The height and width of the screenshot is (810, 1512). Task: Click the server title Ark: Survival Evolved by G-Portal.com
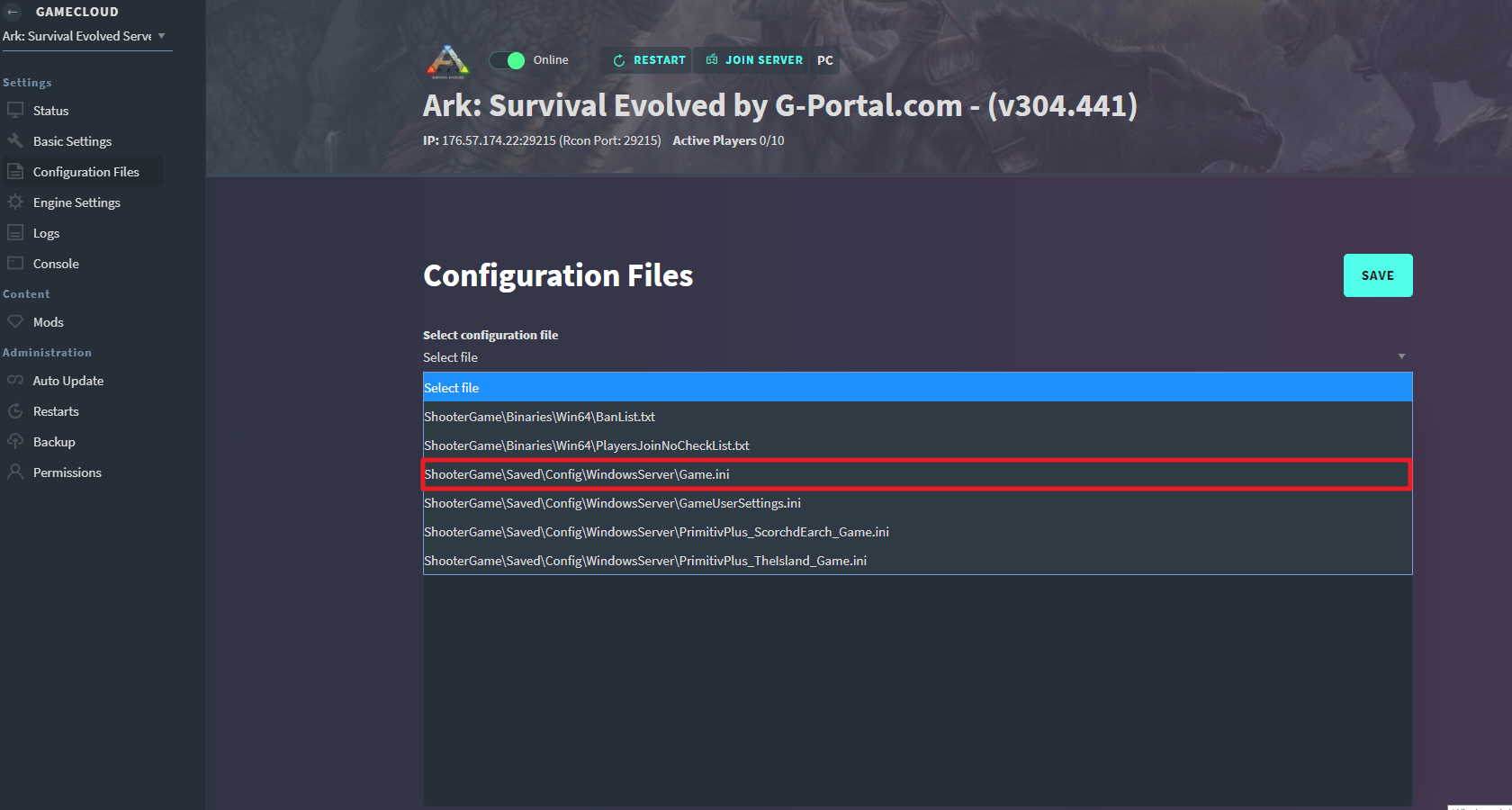pyautogui.click(x=780, y=105)
